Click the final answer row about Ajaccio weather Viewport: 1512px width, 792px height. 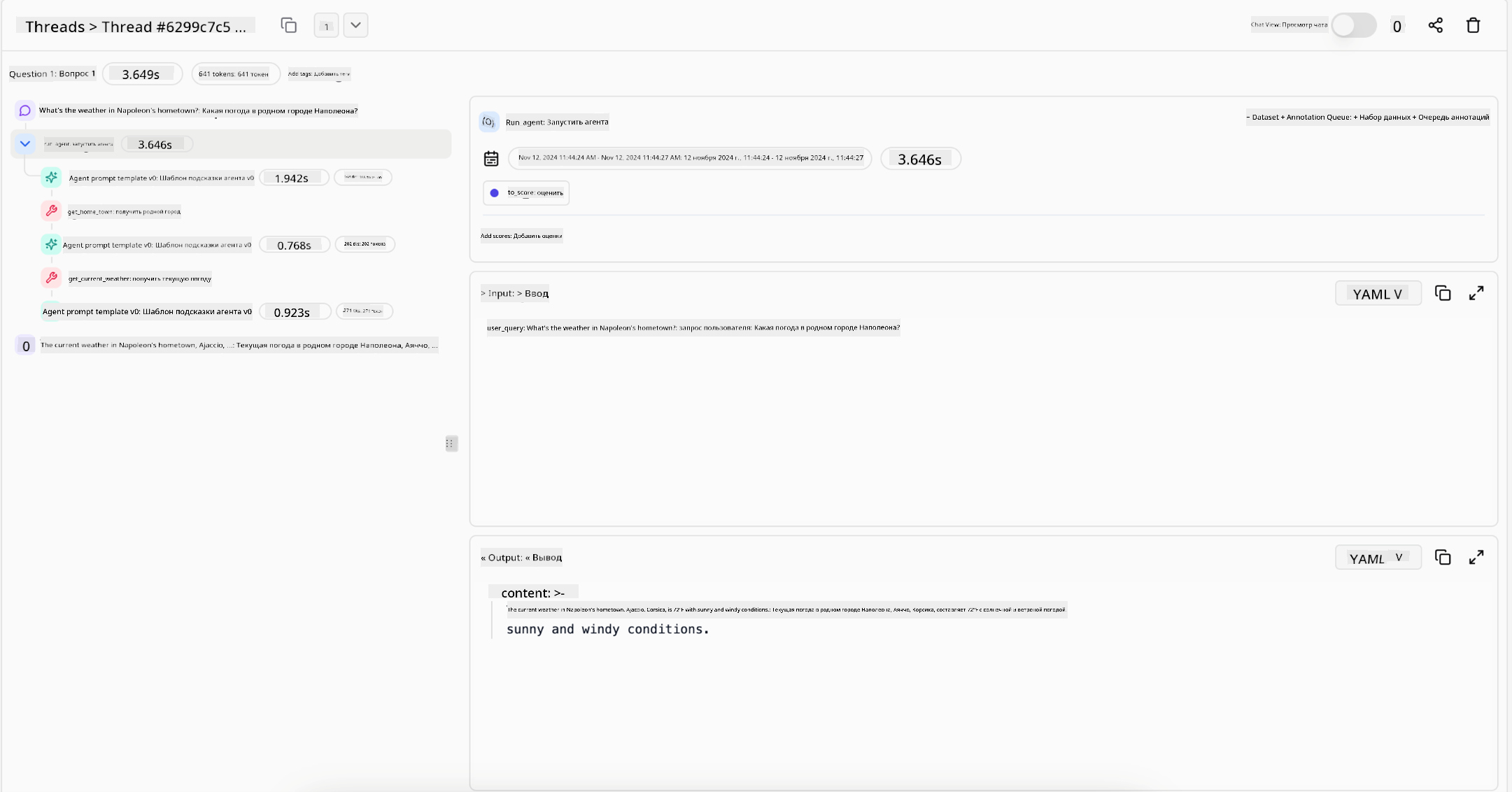[x=239, y=345]
